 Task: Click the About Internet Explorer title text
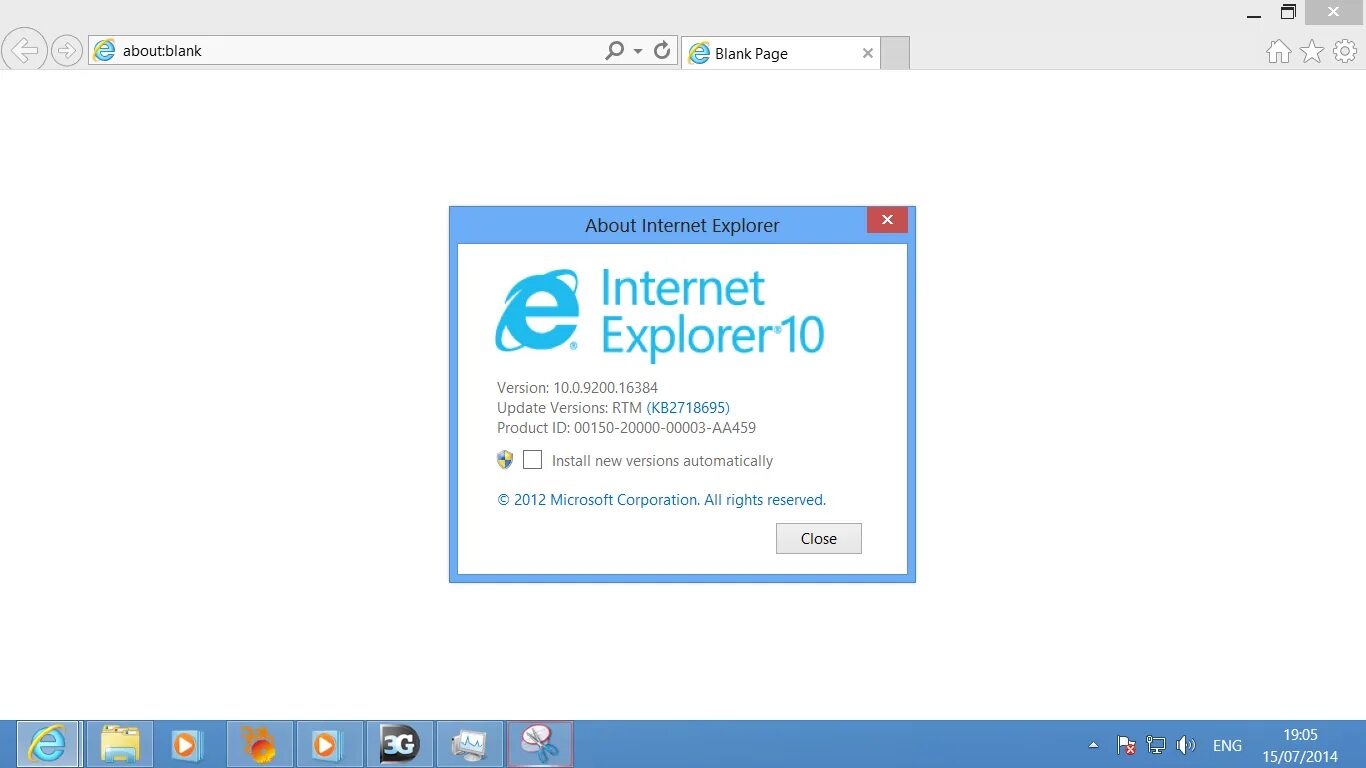[682, 225]
